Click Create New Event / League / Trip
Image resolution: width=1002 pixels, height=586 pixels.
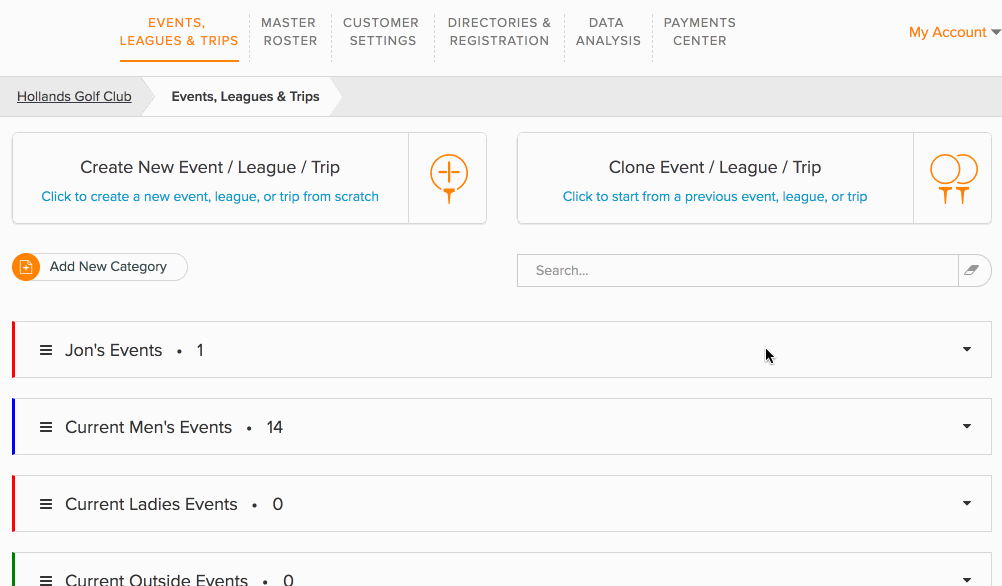pos(210,167)
